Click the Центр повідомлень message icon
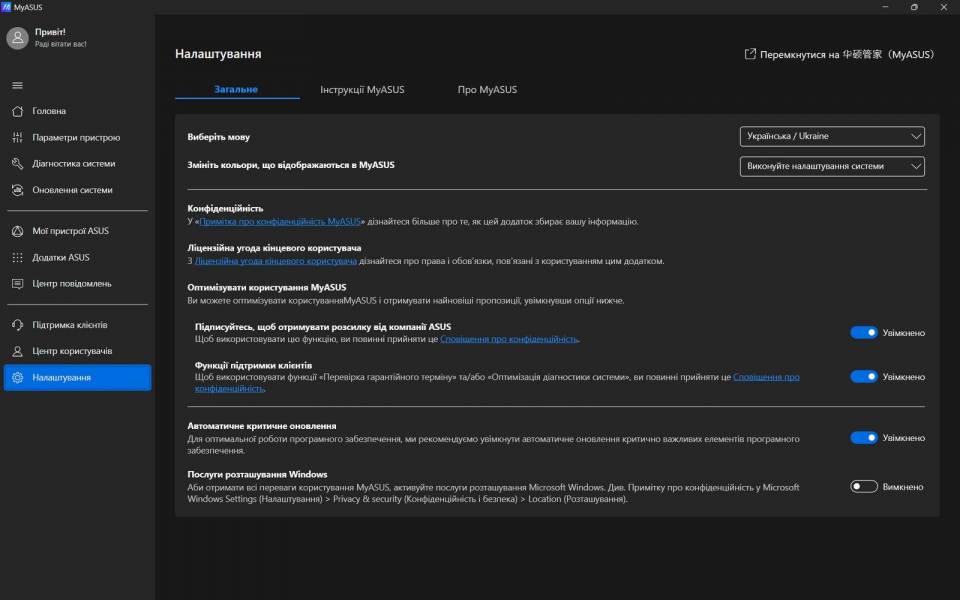The width and height of the screenshot is (960, 600). click(17, 283)
